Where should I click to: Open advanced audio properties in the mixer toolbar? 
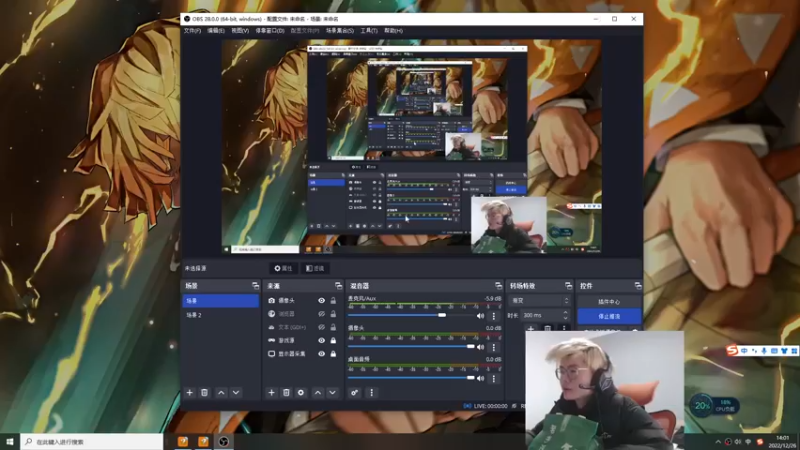coord(355,392)
